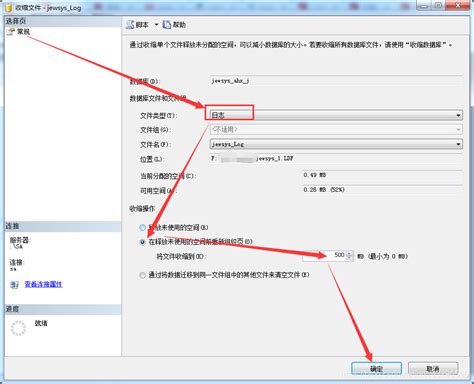
Task: Open 帮助 (Help) in the toolbar
Action: pyautogui.click(x=174, y=25)
